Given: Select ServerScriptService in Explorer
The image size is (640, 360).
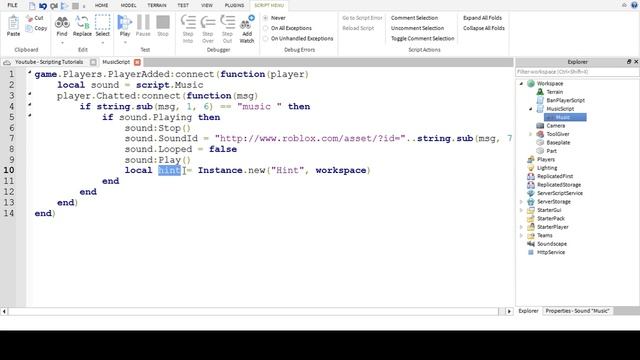Looking at the screenshot, I should [x=560, y=193].
